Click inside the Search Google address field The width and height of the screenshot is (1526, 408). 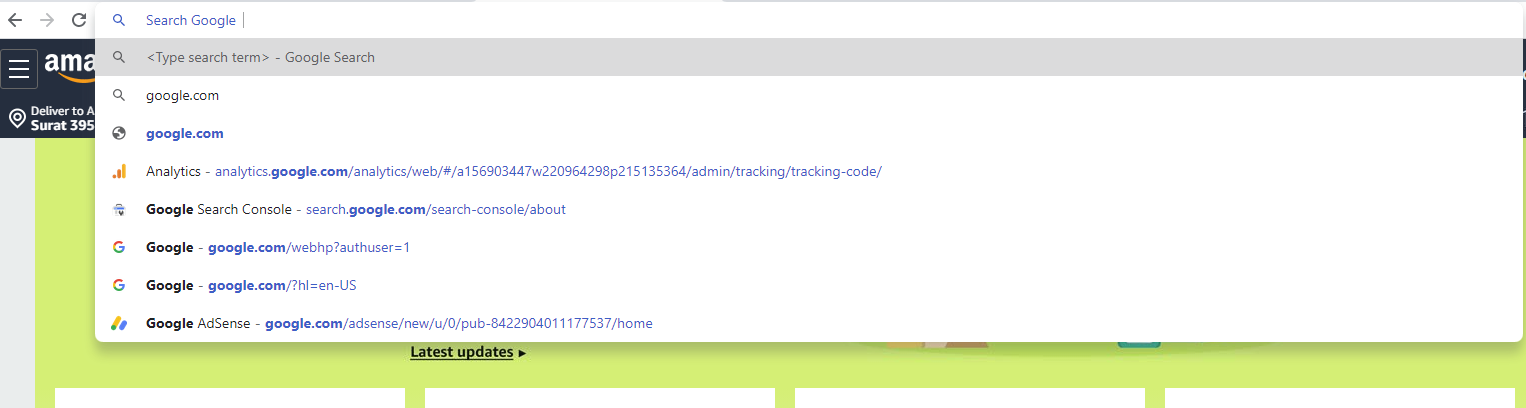(809, 20)
